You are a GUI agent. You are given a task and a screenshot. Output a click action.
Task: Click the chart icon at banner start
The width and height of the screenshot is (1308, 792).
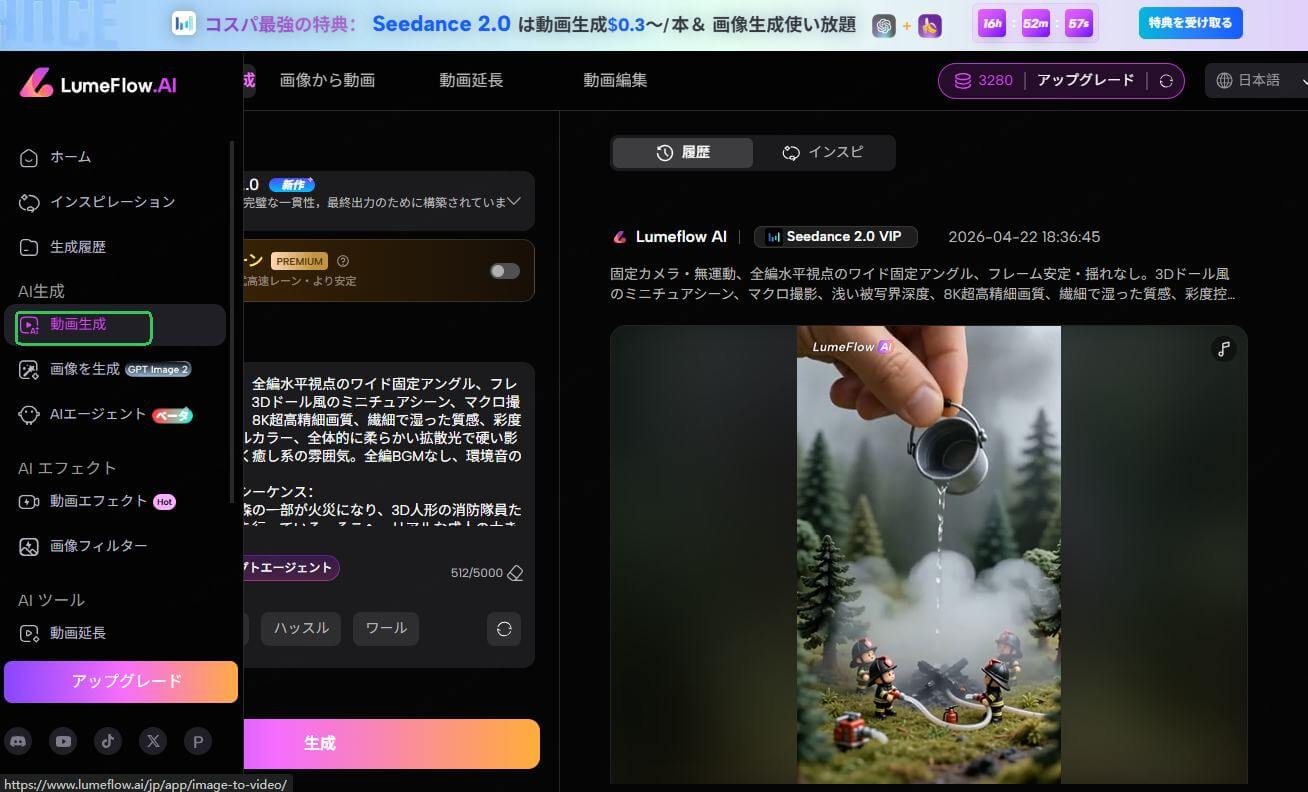[183, 23]
